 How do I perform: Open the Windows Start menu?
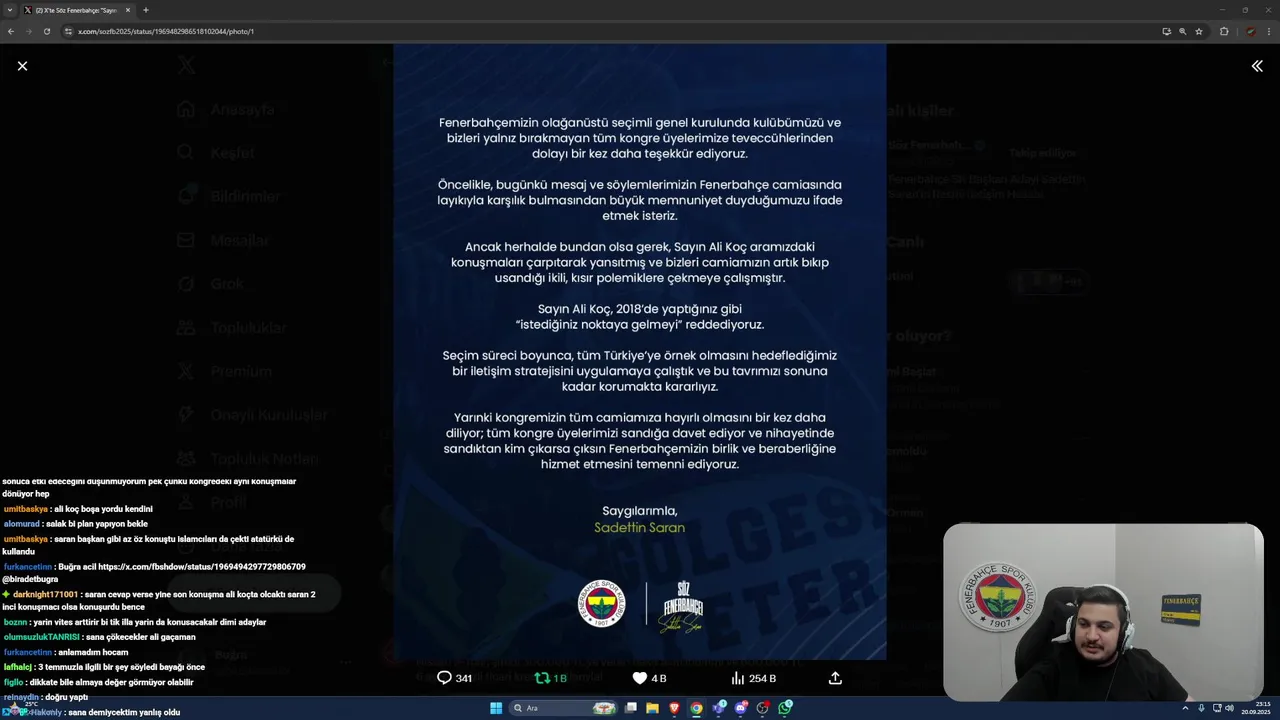tap(496, 708)
